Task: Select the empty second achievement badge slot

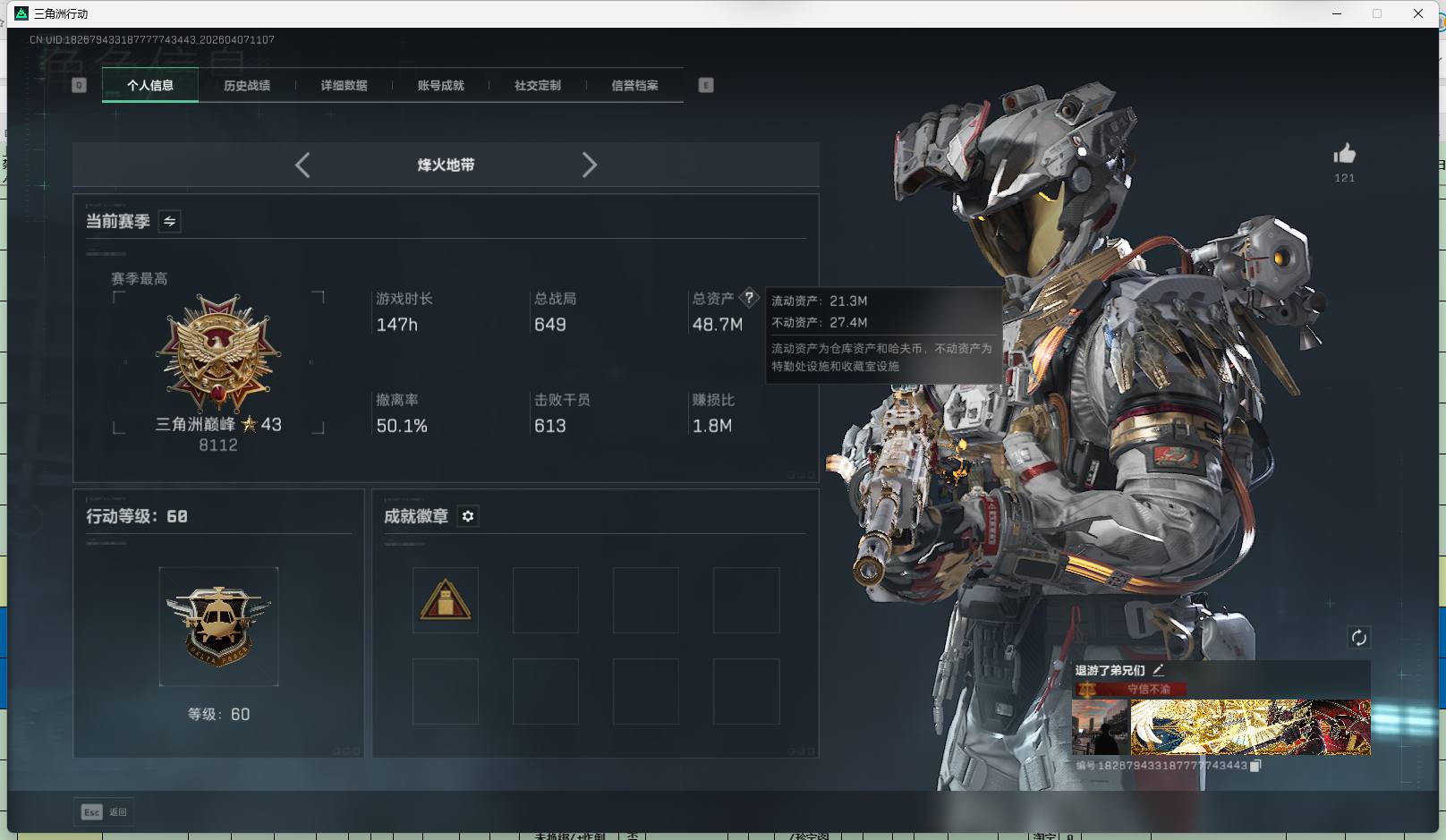Action: [x=546, y=600]
